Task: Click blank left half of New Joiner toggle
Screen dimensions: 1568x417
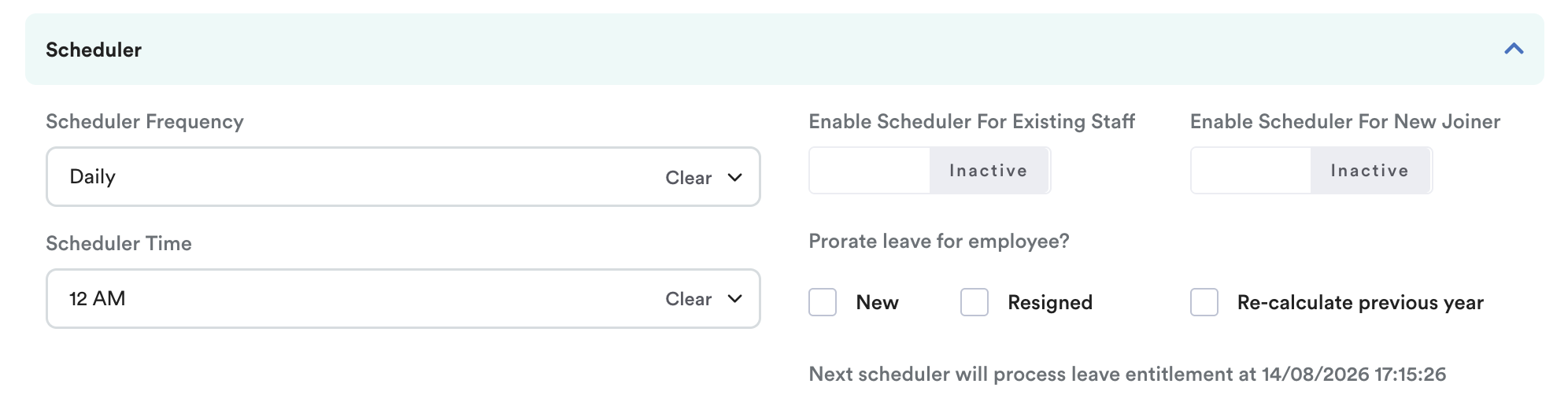Action: point(1251,170)
